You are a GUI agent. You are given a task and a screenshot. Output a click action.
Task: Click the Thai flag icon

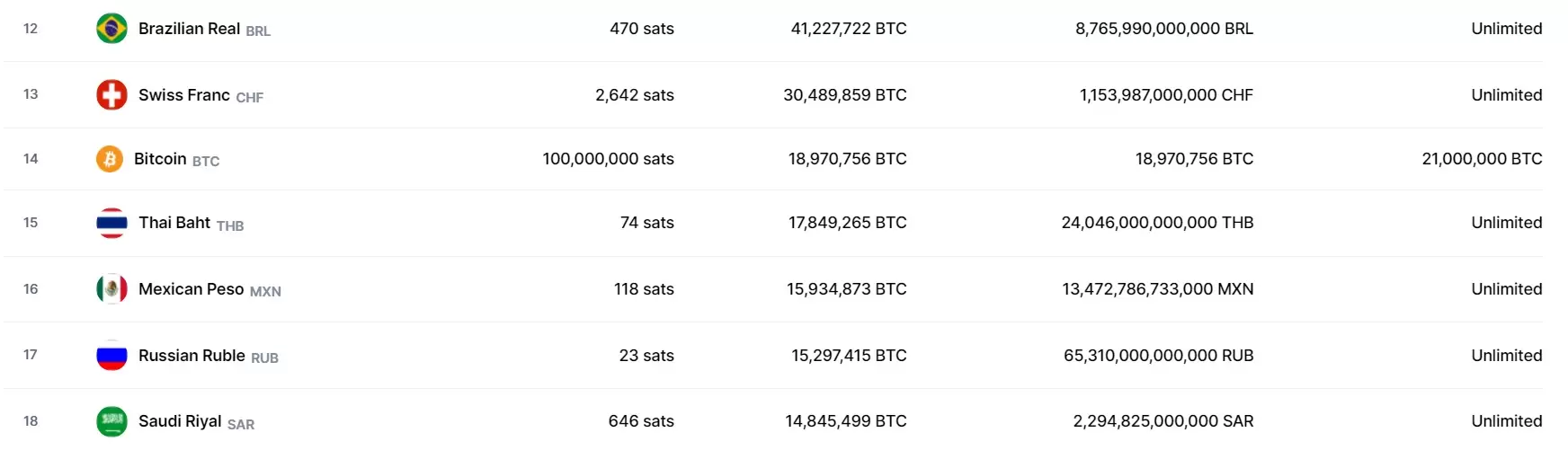pyautogui.click(x=111, y=223)
